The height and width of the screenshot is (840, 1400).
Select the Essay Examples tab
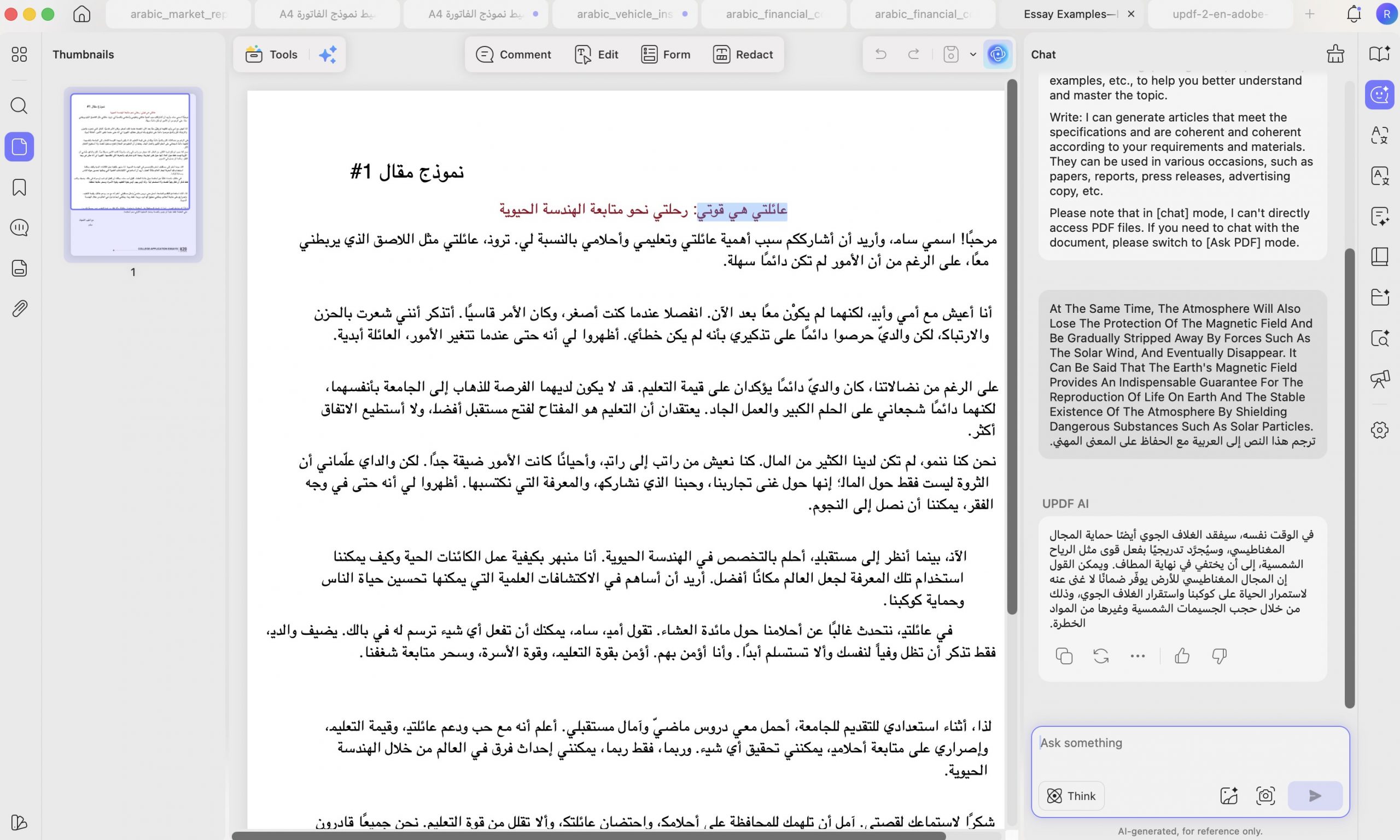(1071, 14)
